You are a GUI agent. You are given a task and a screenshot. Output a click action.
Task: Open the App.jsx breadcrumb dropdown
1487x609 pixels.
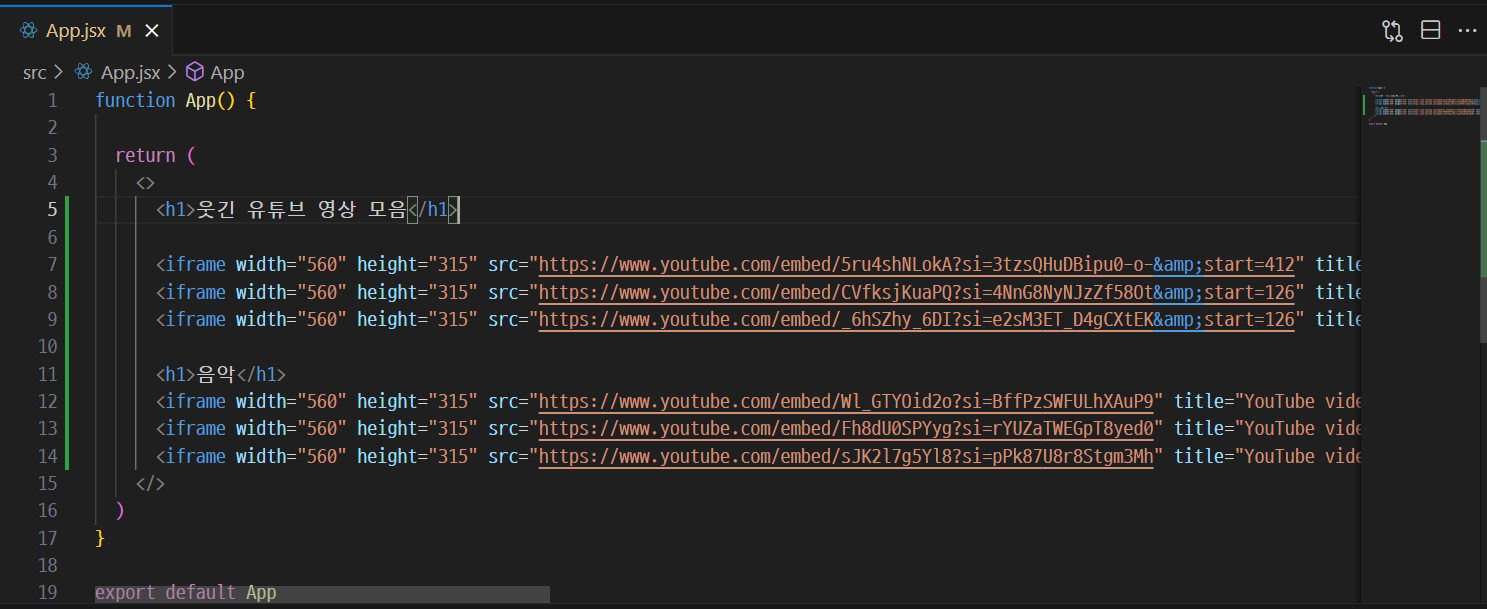tap(130, 72)
